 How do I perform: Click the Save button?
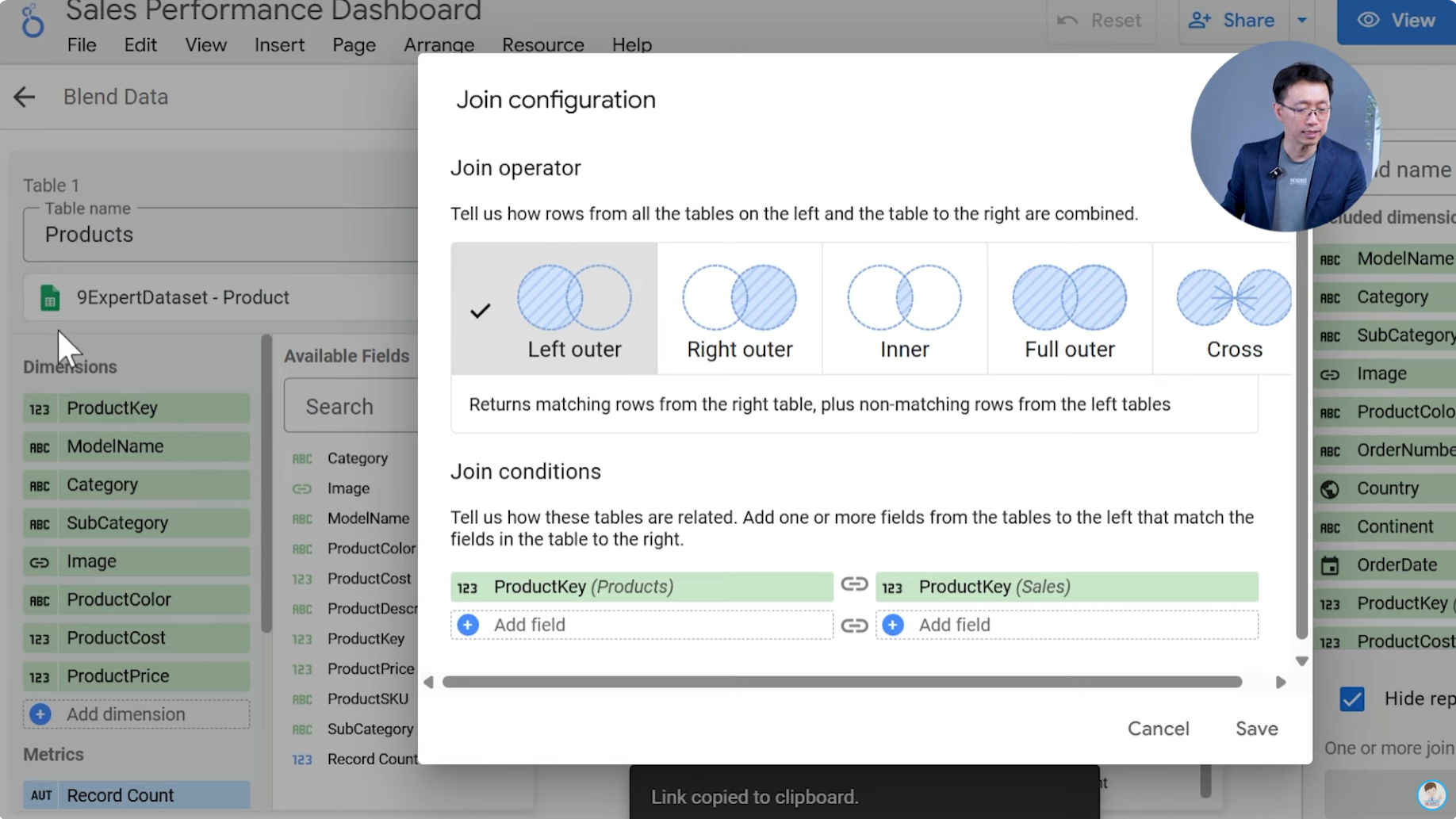pyautogui.click(x=1256, y=728)
